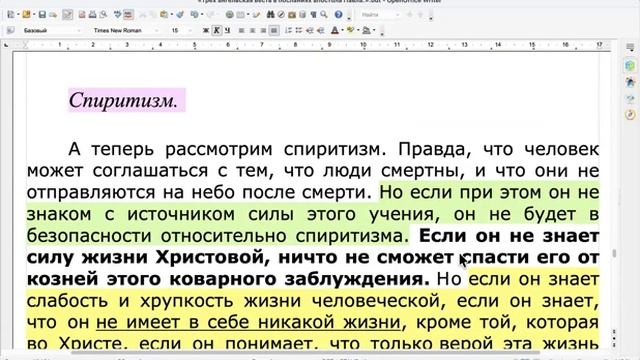
Task: Toggle Italic 'К' formatting
Action: (x=217, y=30)
